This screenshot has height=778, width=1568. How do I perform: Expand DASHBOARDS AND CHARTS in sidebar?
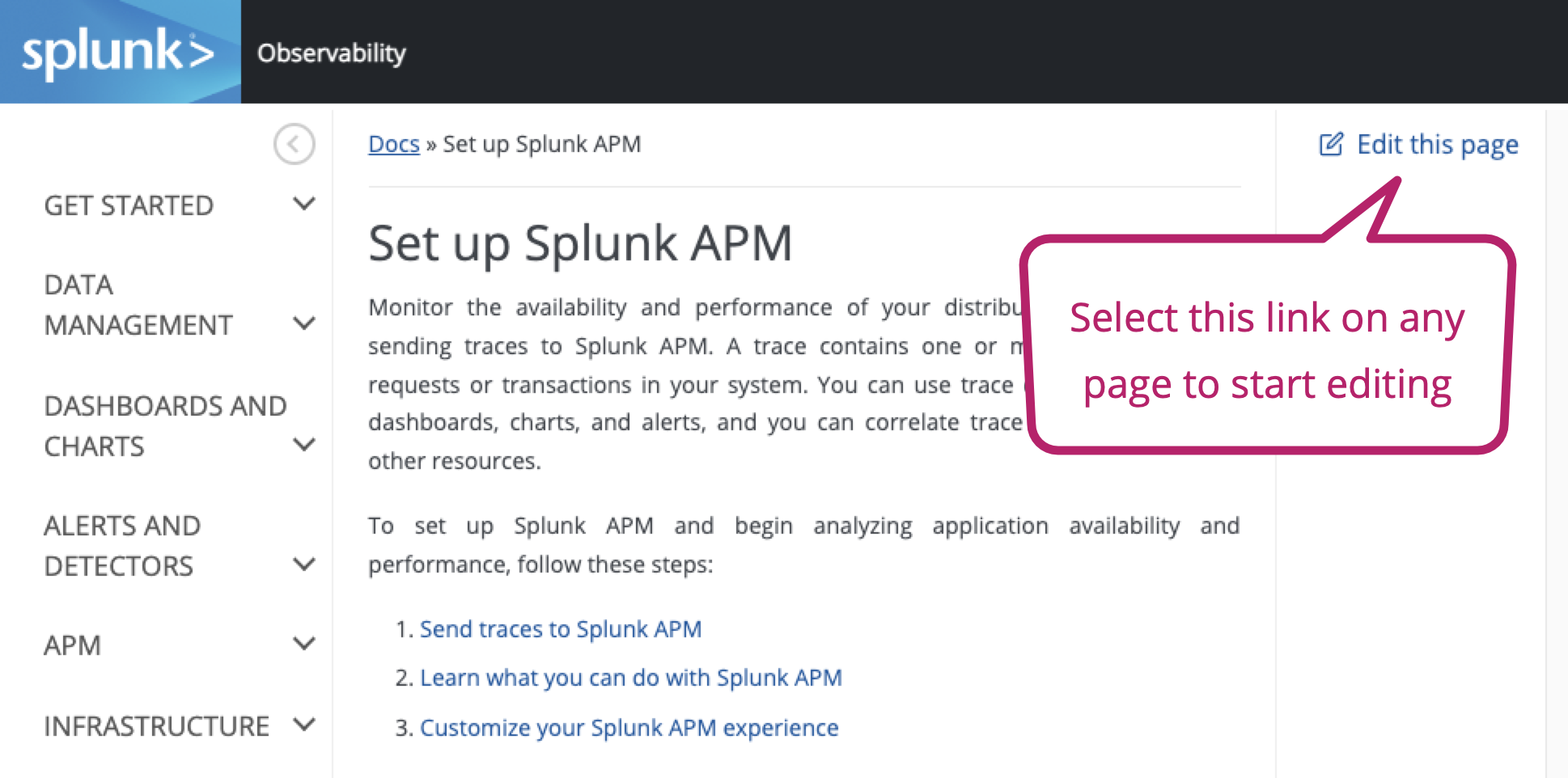pyautogui.click(x=304, y=445)
